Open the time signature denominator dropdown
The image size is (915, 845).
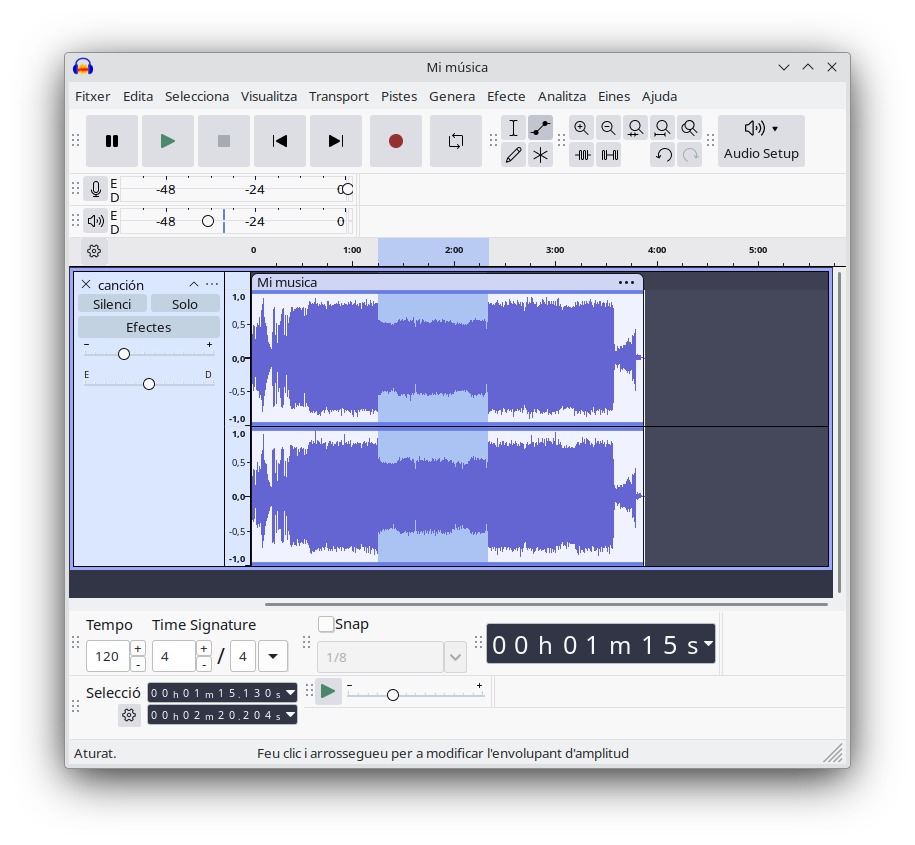[x=273, y=657]
